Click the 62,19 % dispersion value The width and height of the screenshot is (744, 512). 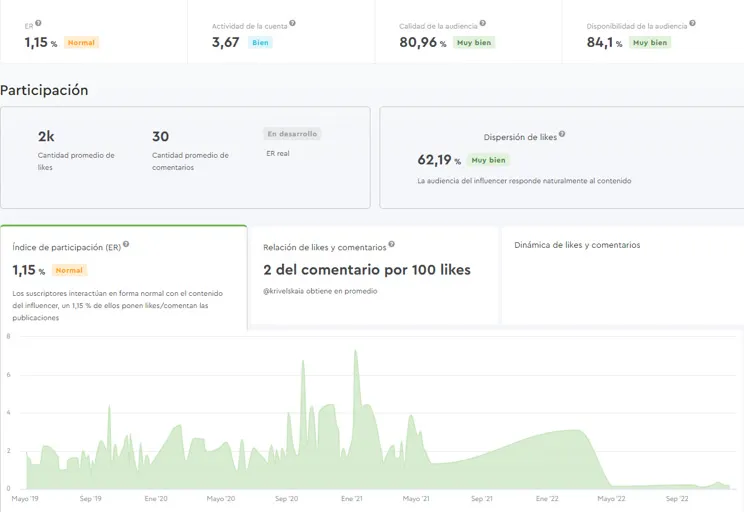pos(439,160)
